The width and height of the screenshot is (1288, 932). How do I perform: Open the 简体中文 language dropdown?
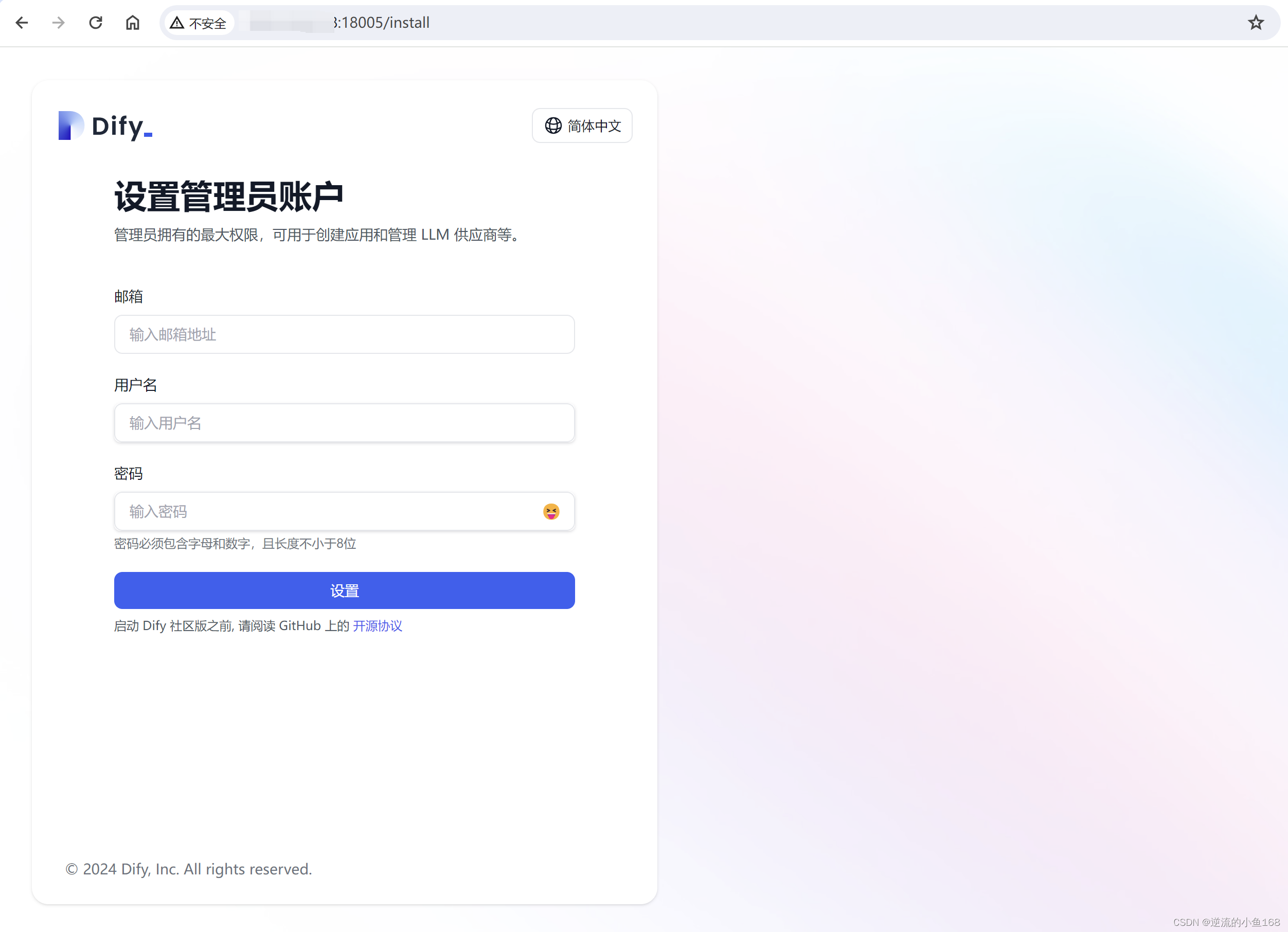coord(582,126)
